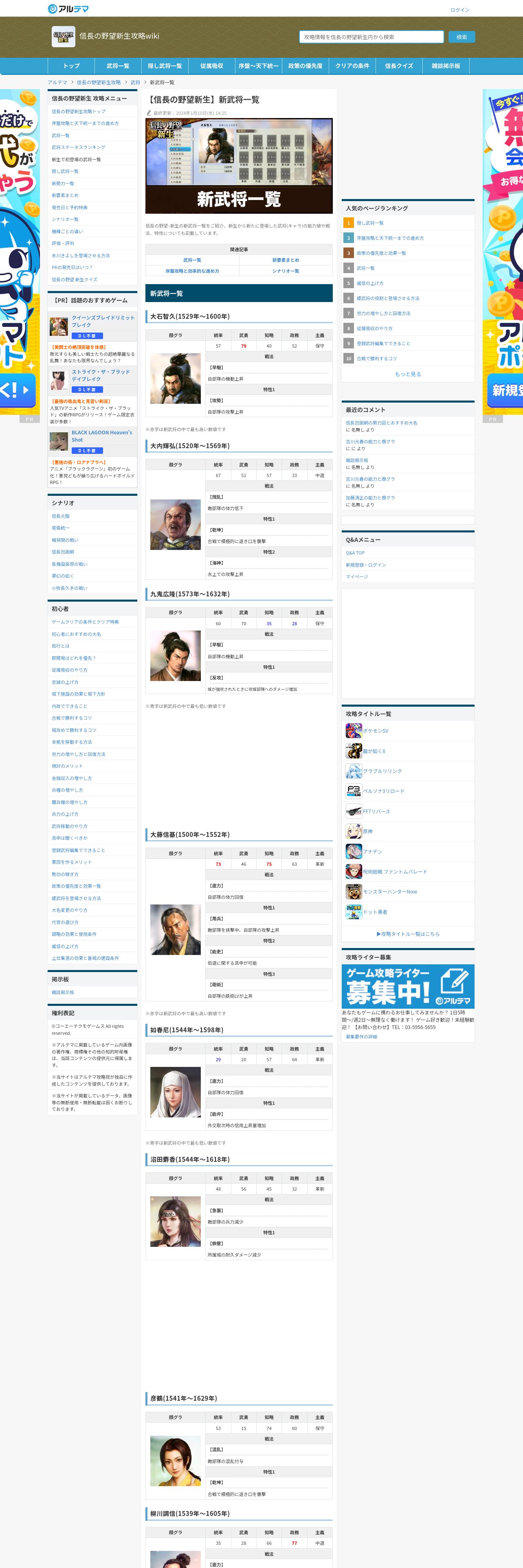Open 桶狭間の戦い scenario link

(x=65, y=540)
